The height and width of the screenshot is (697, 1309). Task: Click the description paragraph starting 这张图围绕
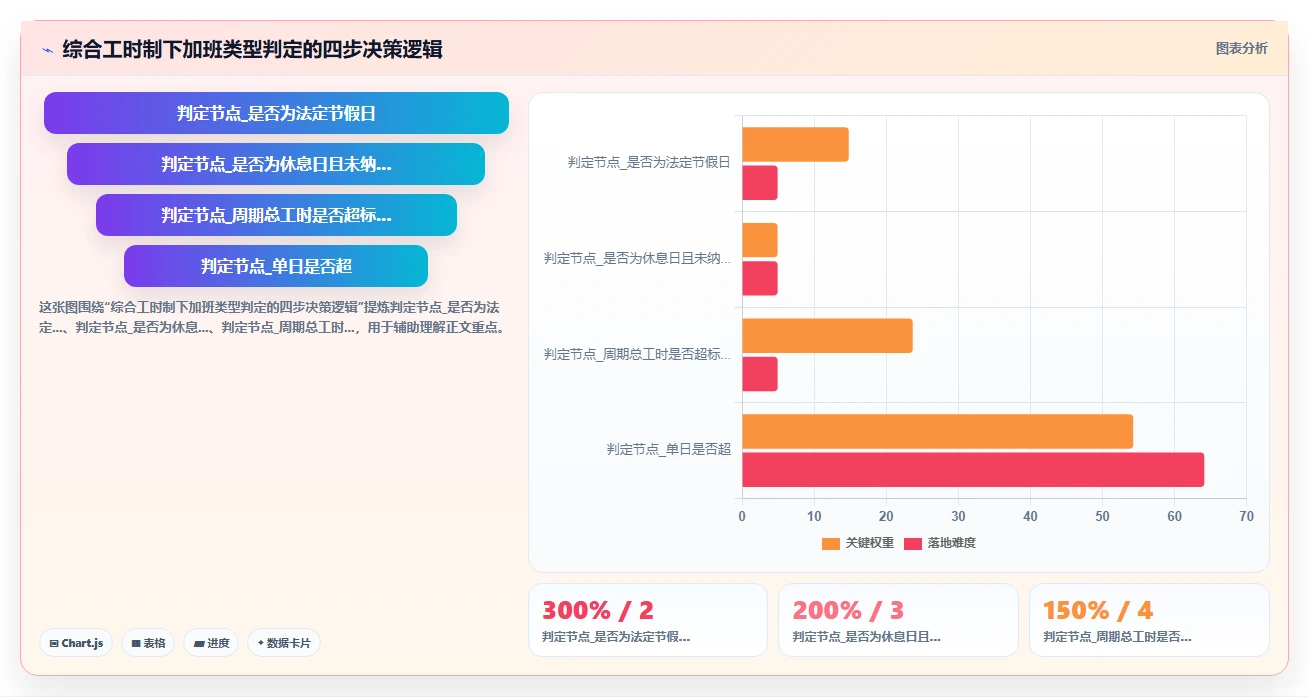point(273,317)
